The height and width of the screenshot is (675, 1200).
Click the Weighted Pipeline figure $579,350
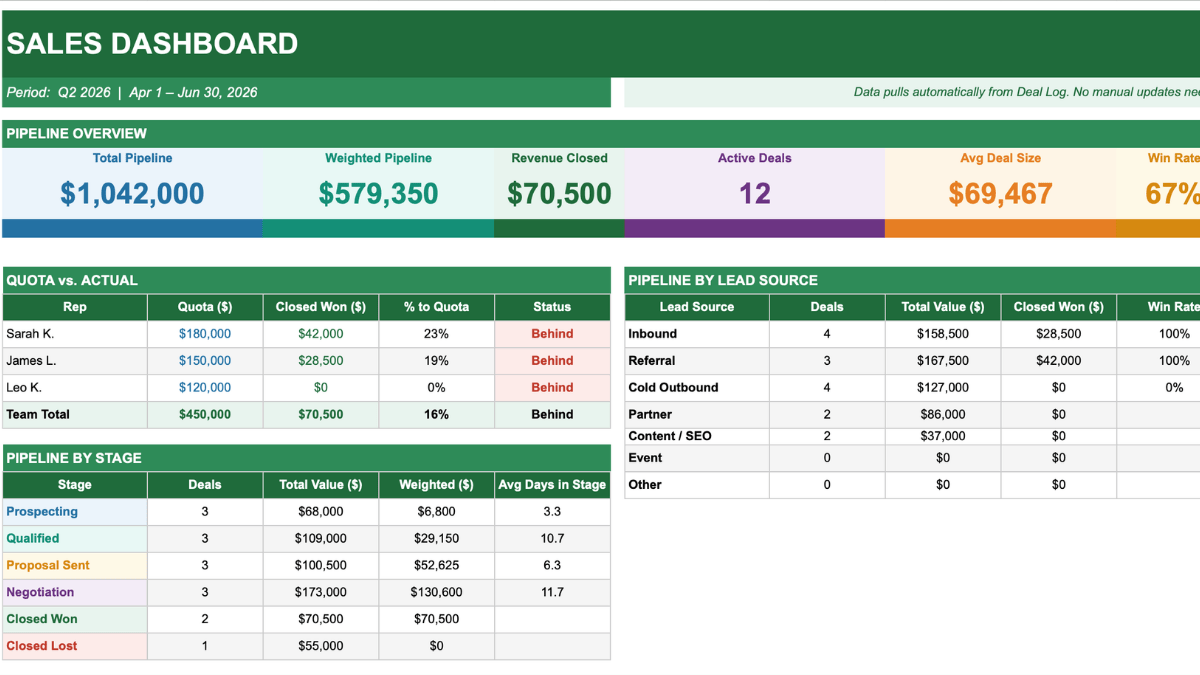tap(378, 192)
